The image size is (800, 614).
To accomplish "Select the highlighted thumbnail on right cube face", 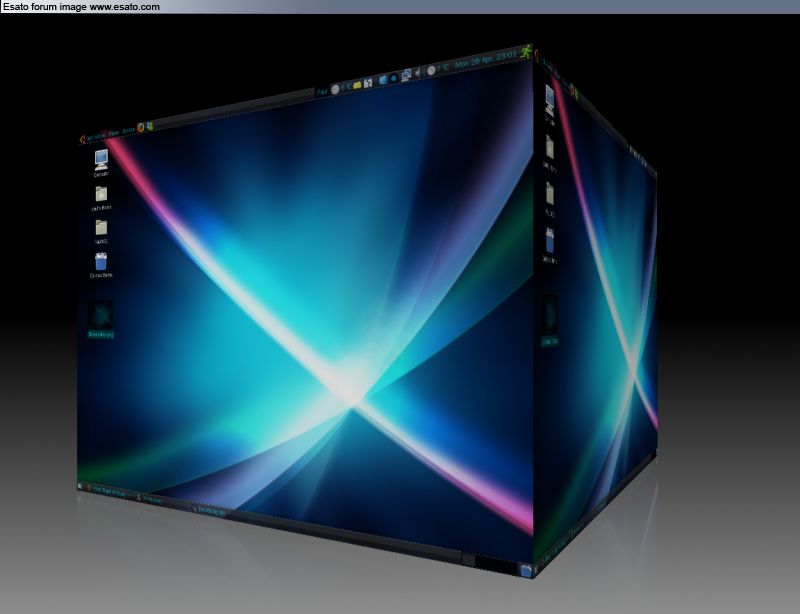I will (x=549, y=320).
